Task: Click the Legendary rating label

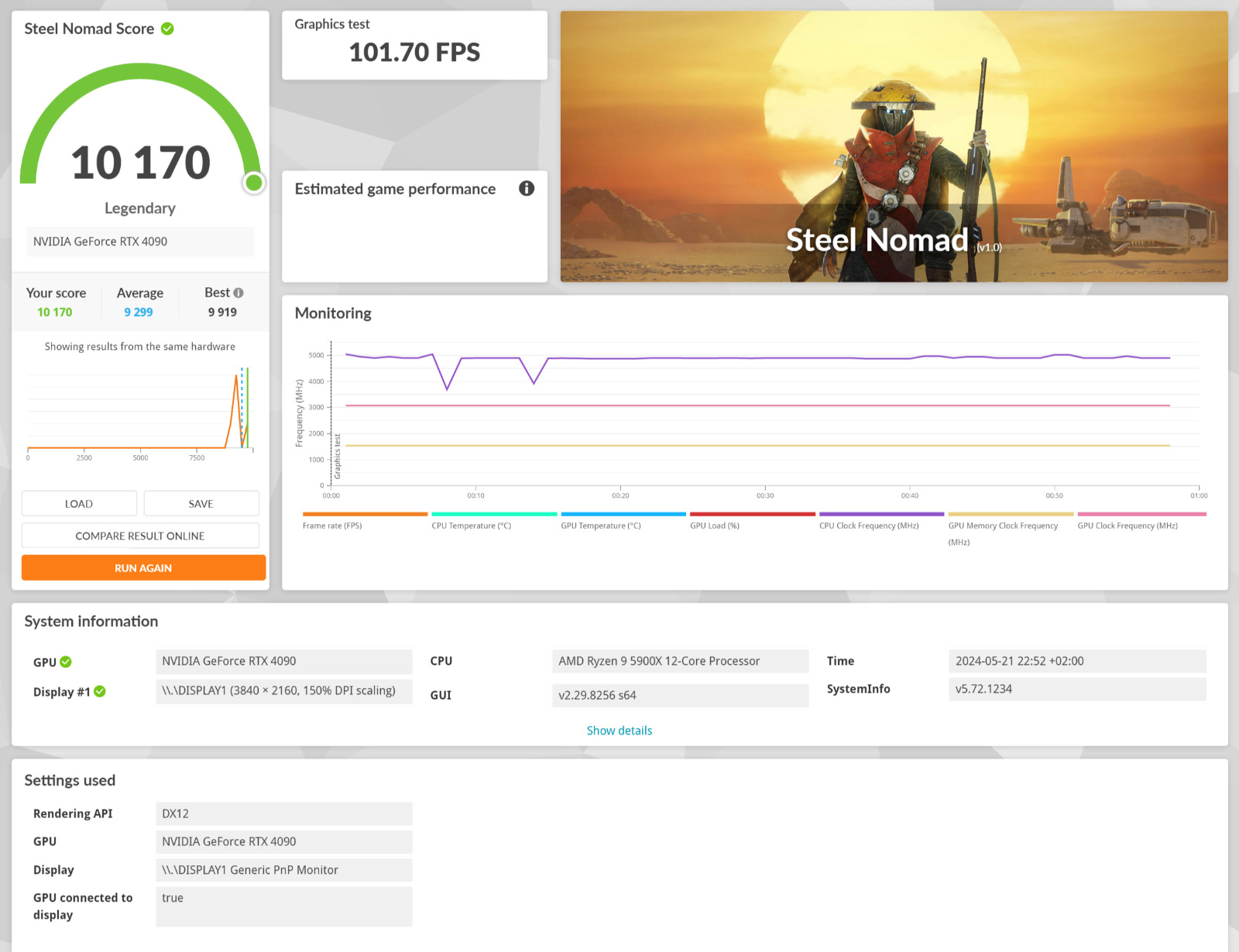Action: pyautogui.click(x=140, y=208)
